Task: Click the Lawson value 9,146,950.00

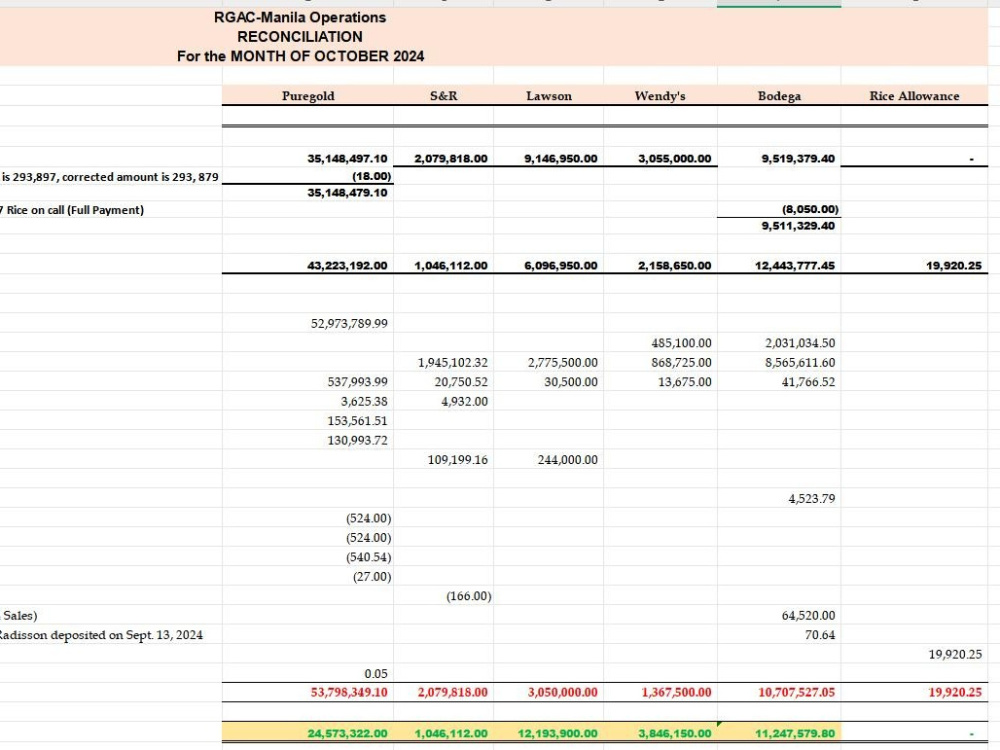Action: coord(561,159)
